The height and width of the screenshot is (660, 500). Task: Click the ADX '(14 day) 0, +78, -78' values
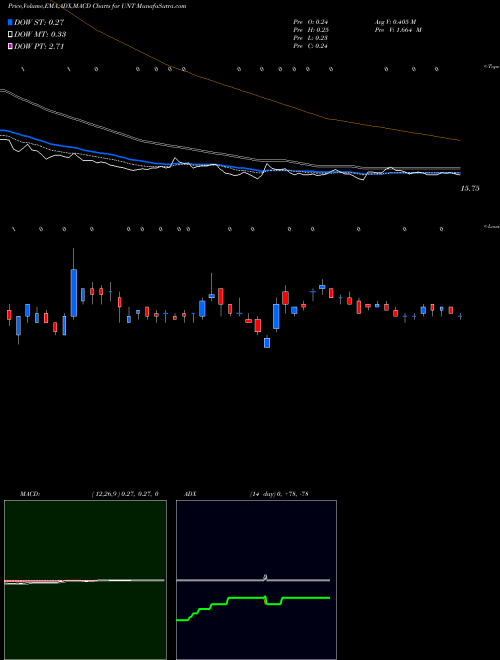pos(279,494)
